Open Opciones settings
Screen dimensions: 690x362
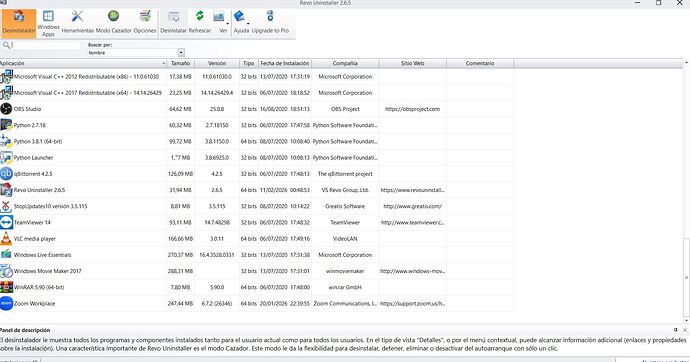pyautogui.click(x=145, y=23)
